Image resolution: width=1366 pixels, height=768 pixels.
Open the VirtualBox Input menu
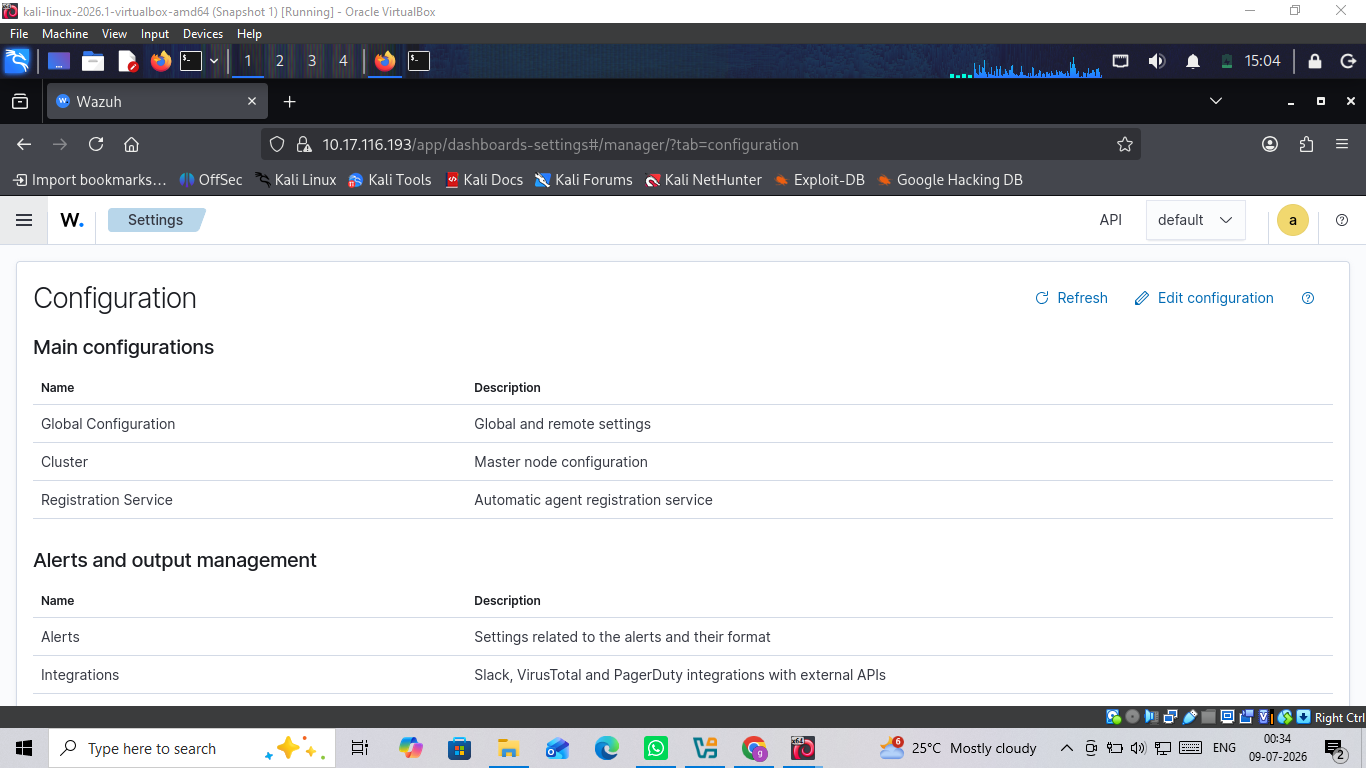point(155,34)
